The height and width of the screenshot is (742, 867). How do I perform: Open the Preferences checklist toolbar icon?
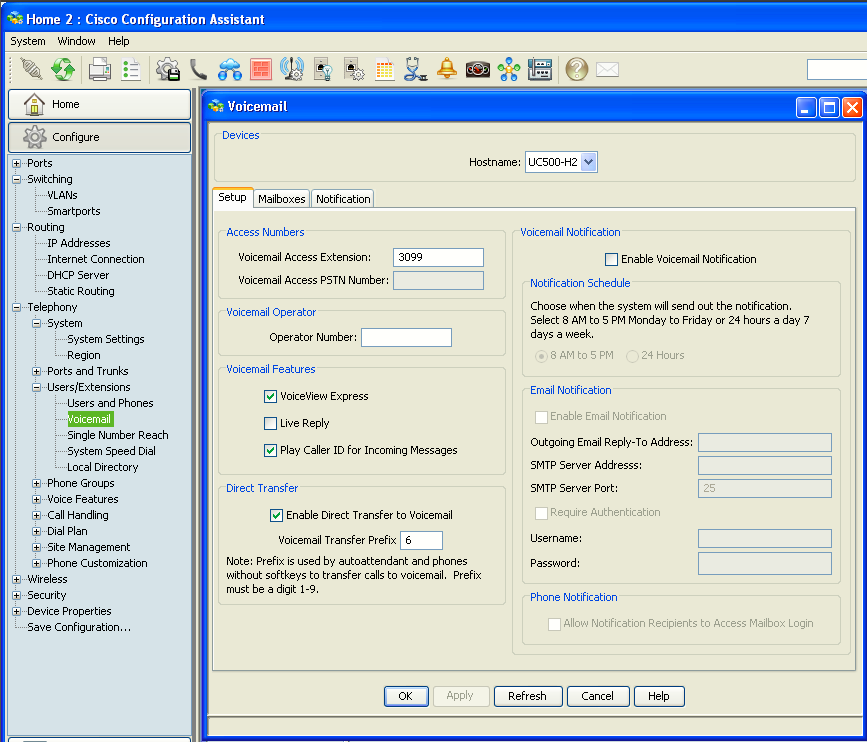[131, 70]
